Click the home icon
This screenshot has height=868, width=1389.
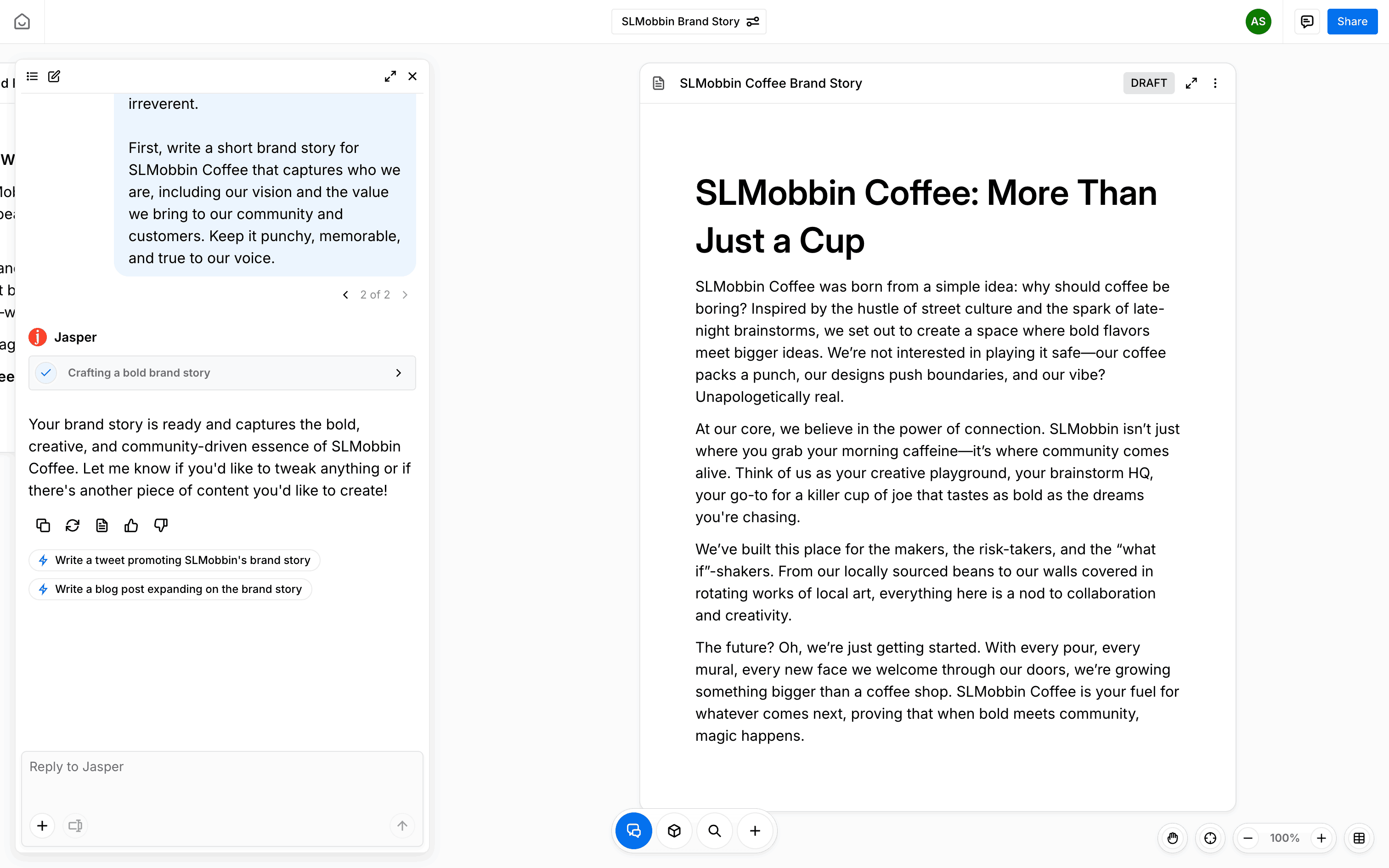(22, 22)
